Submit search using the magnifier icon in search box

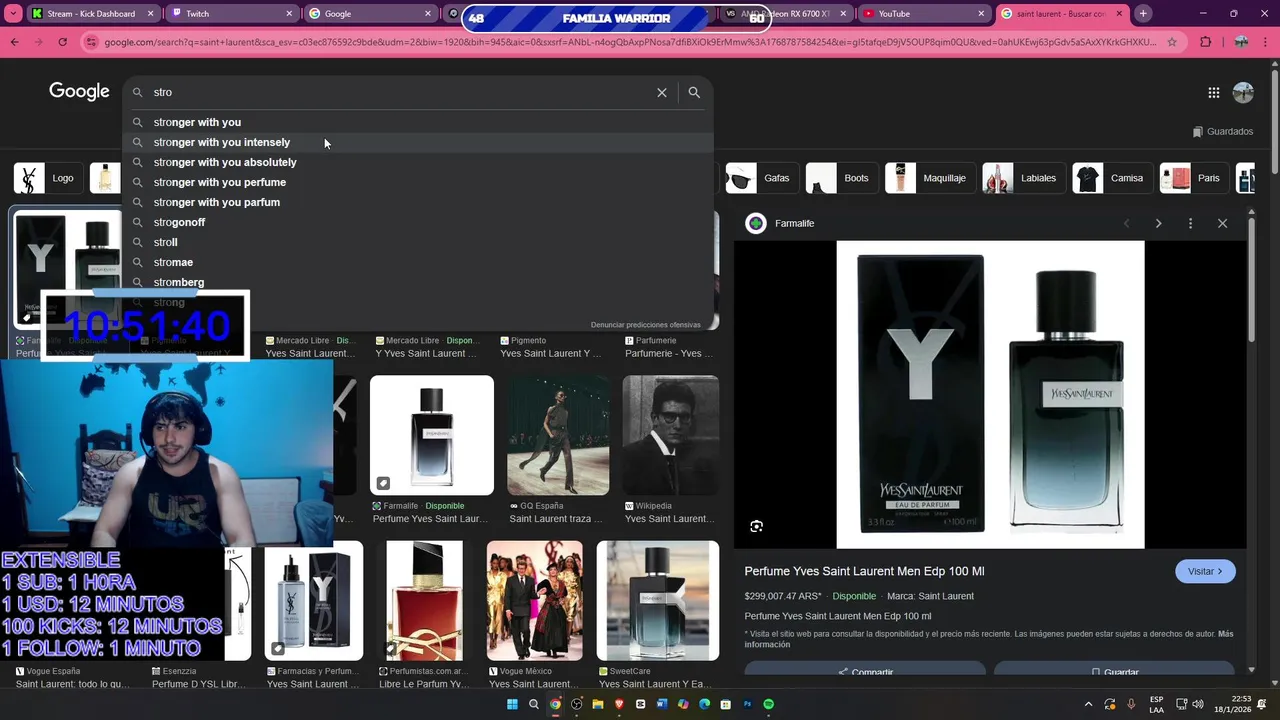point(694,92)
